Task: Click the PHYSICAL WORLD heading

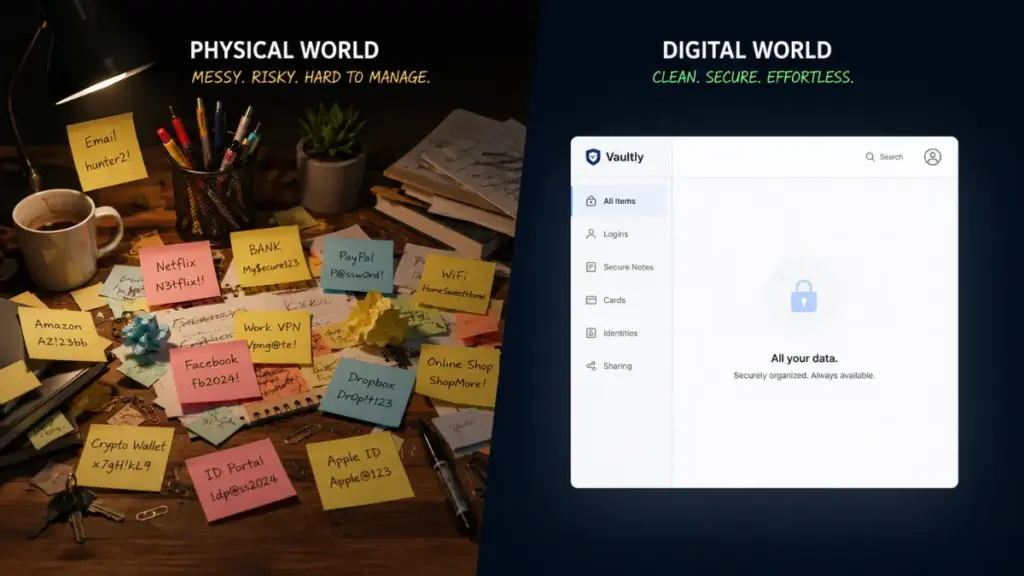Action: tap(284, 50)
